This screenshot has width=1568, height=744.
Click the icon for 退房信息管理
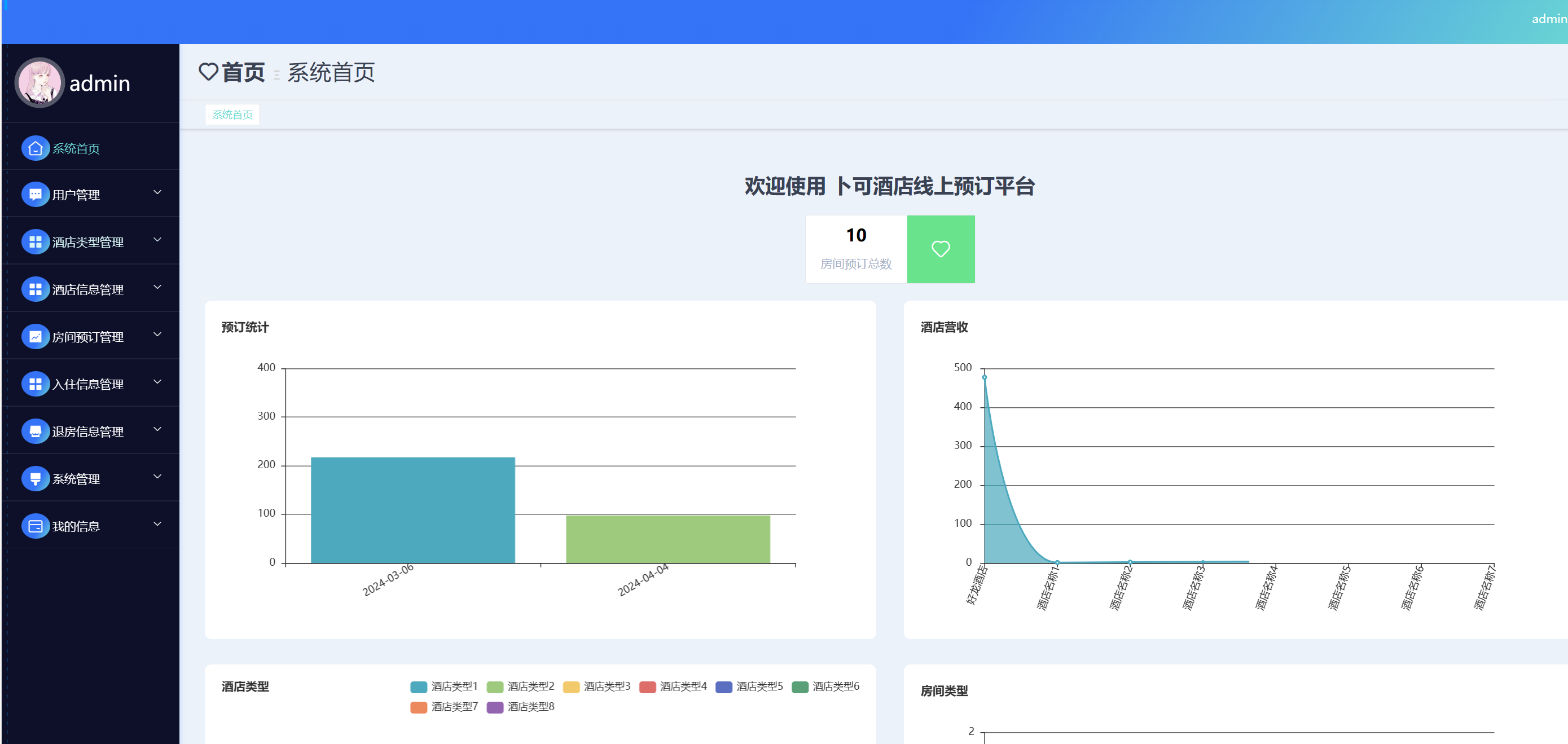tap(36, 432)
